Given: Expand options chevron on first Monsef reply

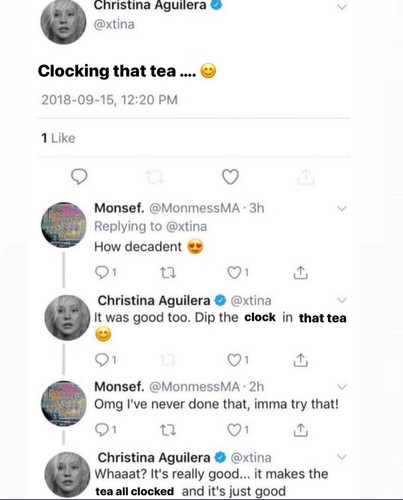Looking at the screenshot, I should 342,209.
